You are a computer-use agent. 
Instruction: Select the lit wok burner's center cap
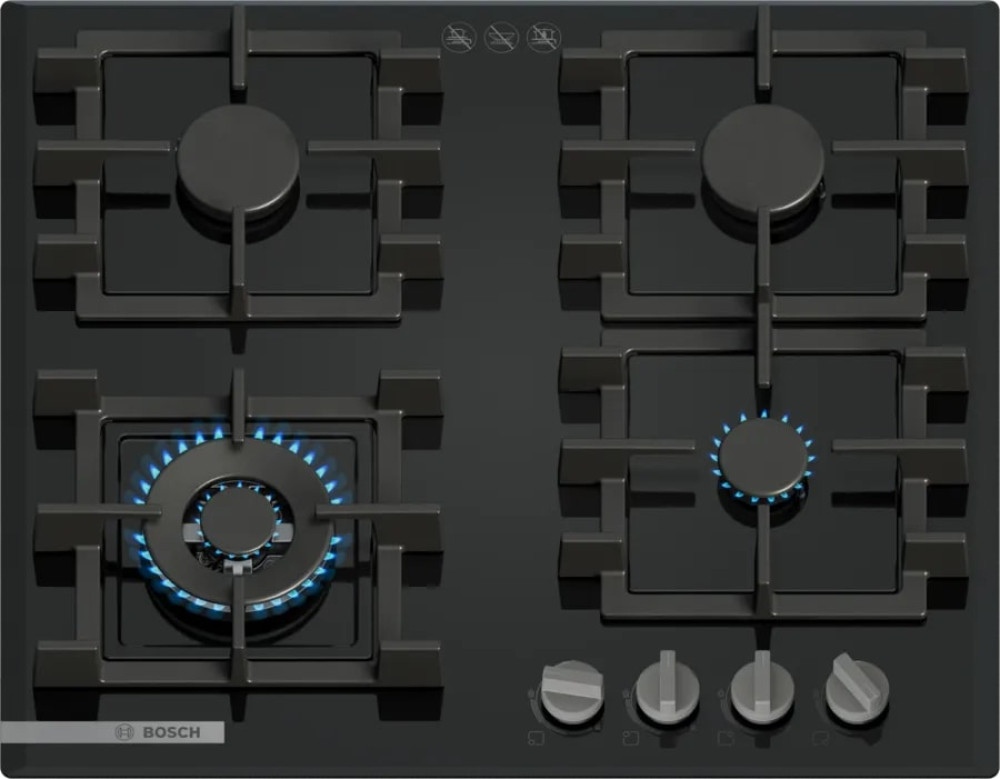(236, 520)
